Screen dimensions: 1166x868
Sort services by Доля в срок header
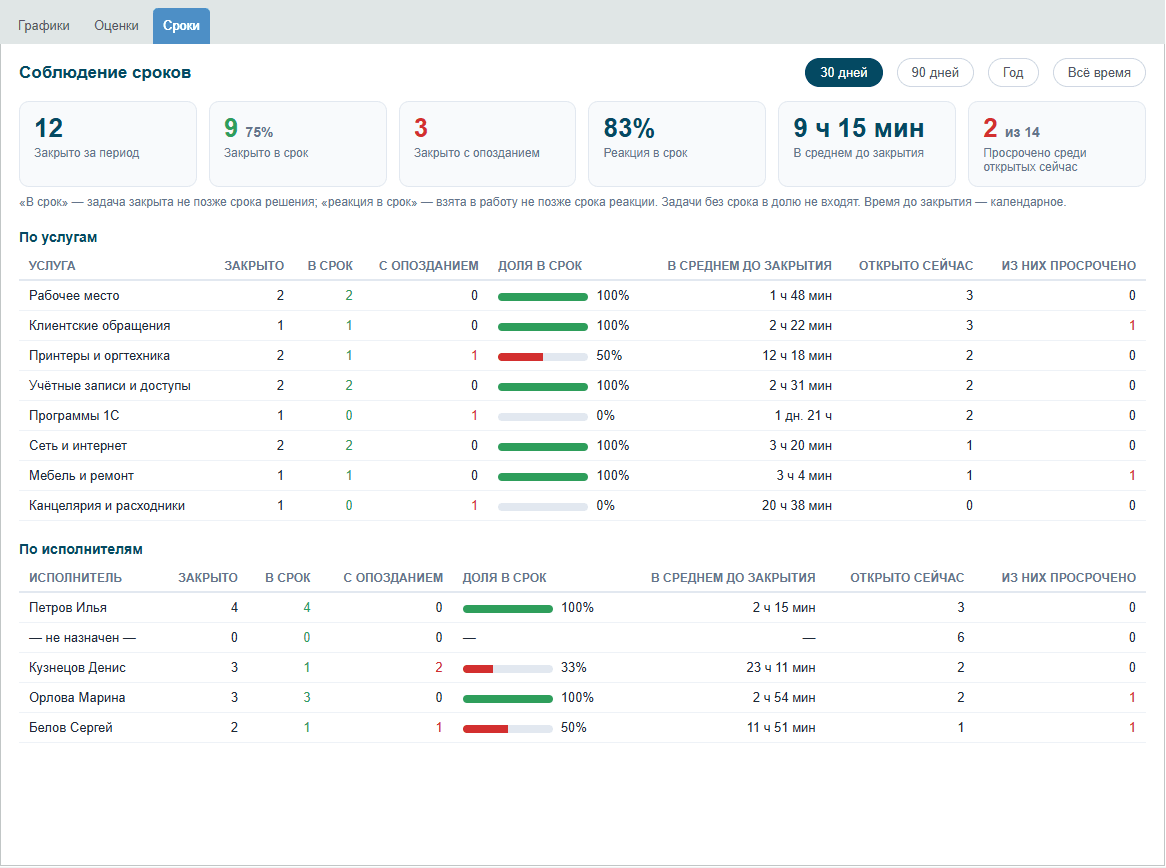540,266
